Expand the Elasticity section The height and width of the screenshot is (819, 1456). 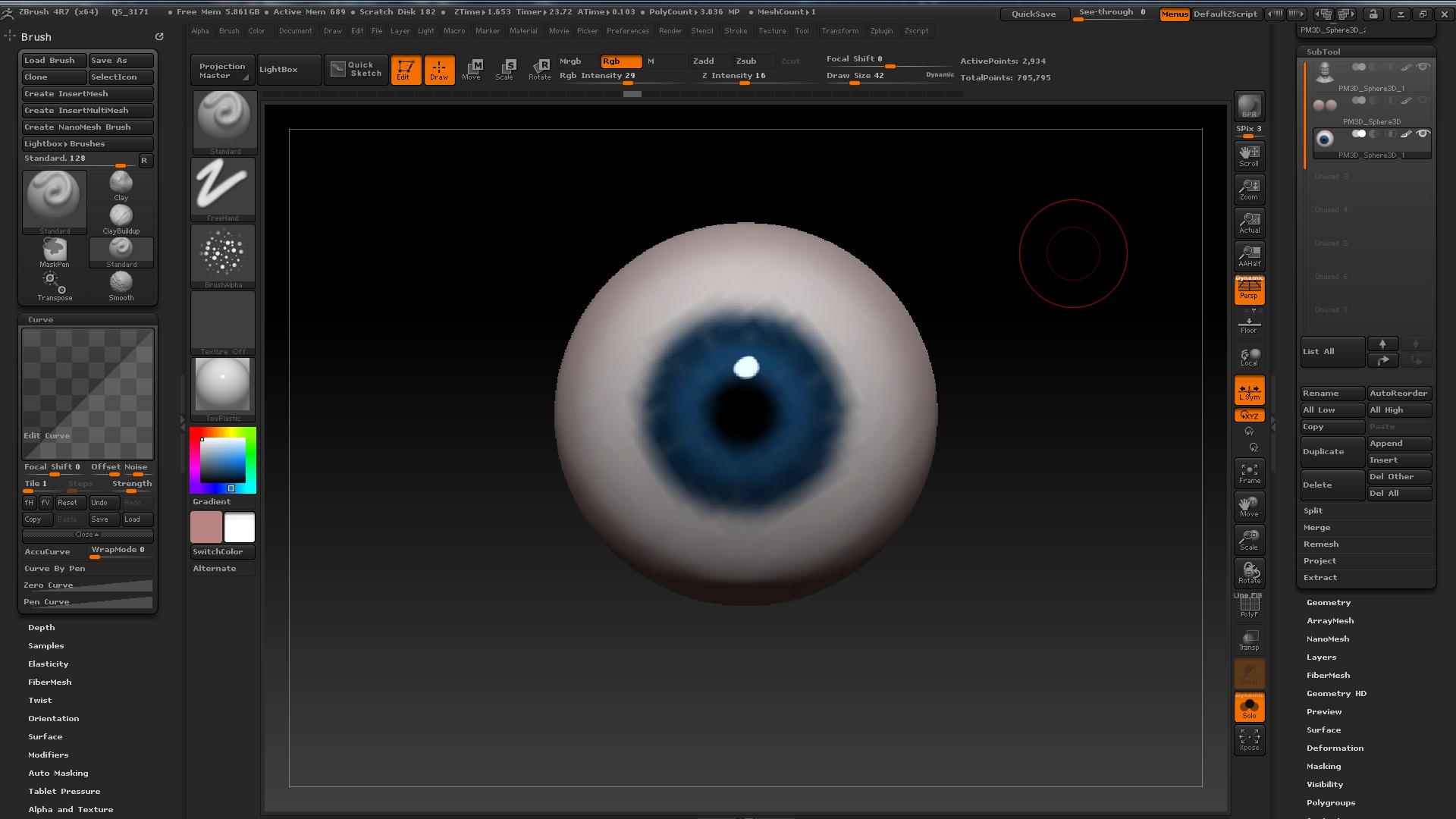coord(49,664)
